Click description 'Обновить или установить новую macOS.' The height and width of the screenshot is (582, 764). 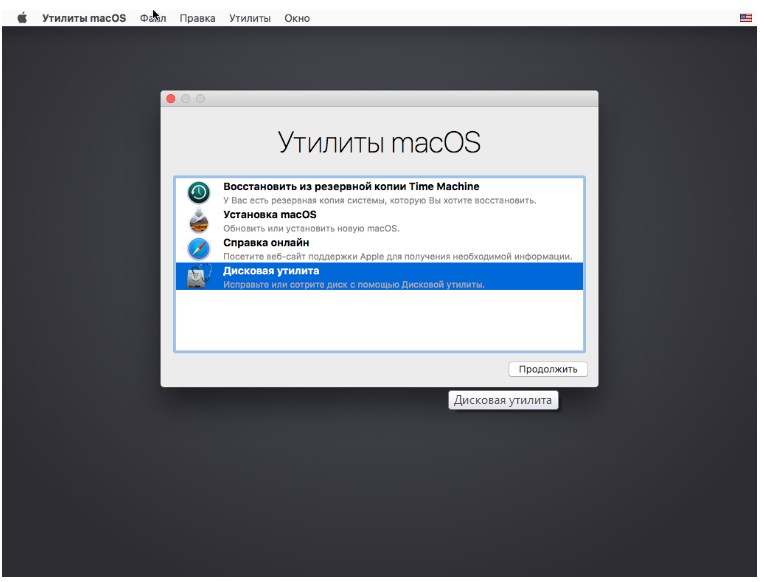click(311, 228)
